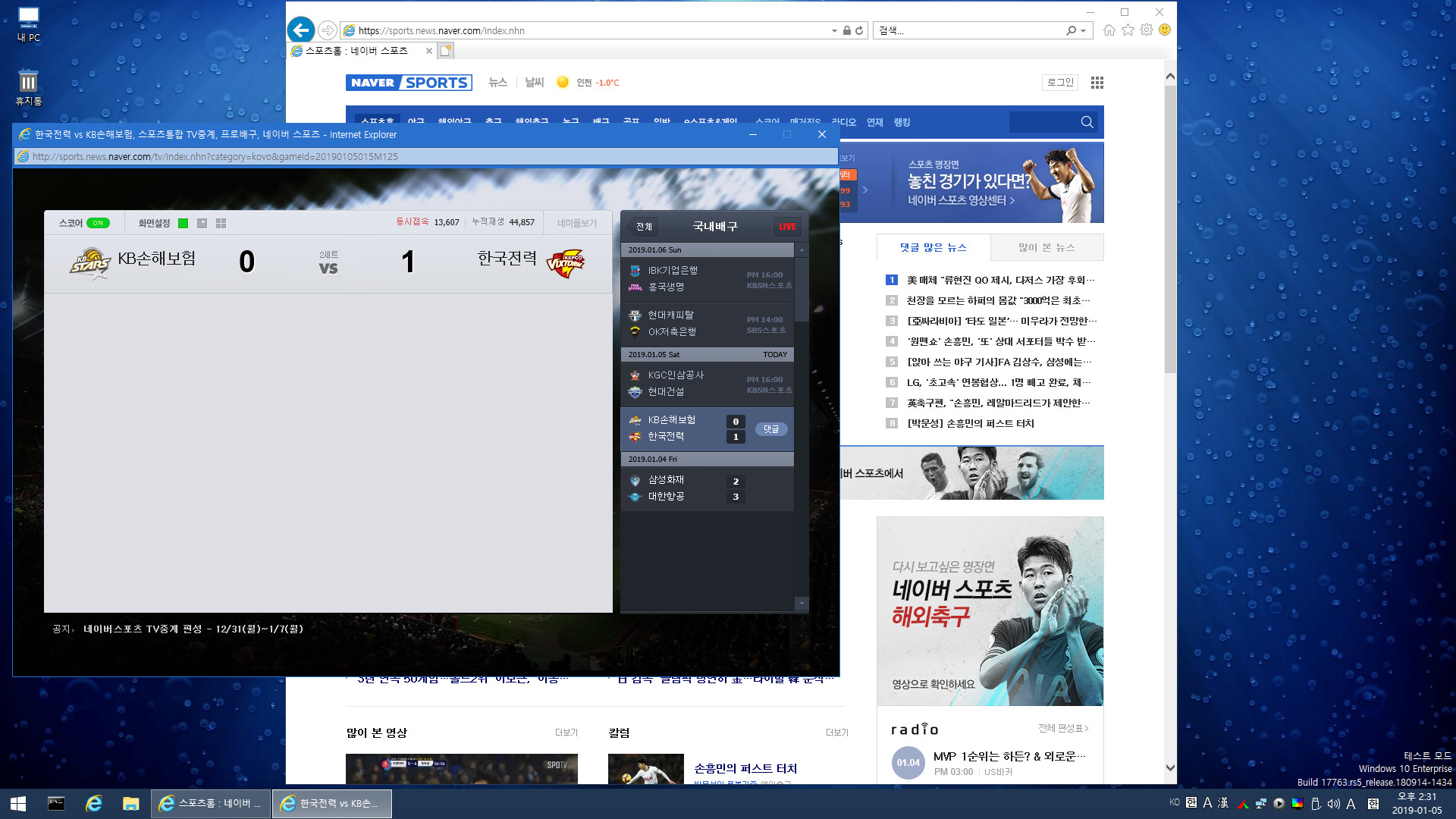Close the 스포츠홈 browser tab
The image size is (1456, 819).
pos(429,51)
